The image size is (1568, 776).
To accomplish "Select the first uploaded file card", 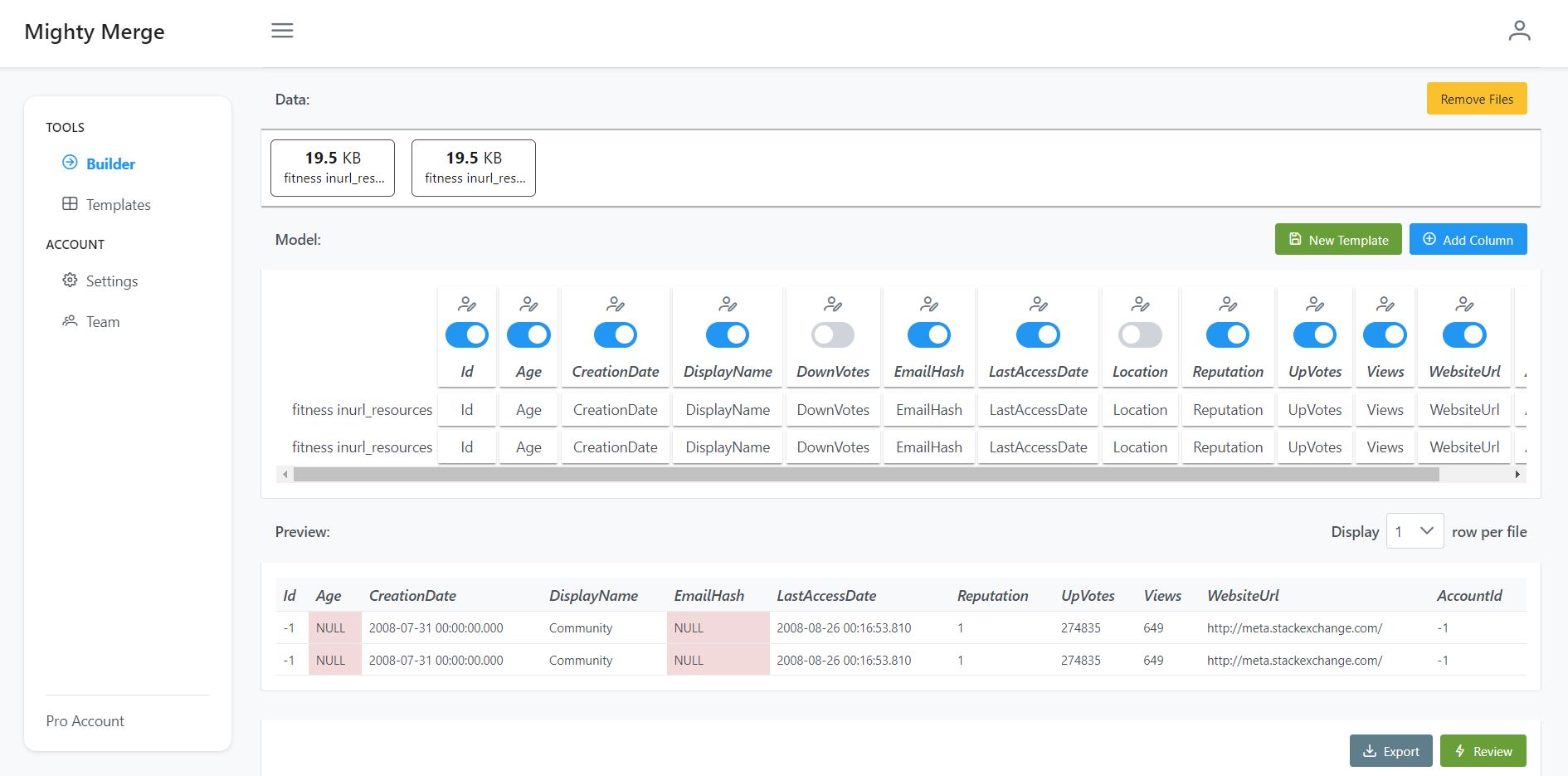I will click(x=333, y=168).
